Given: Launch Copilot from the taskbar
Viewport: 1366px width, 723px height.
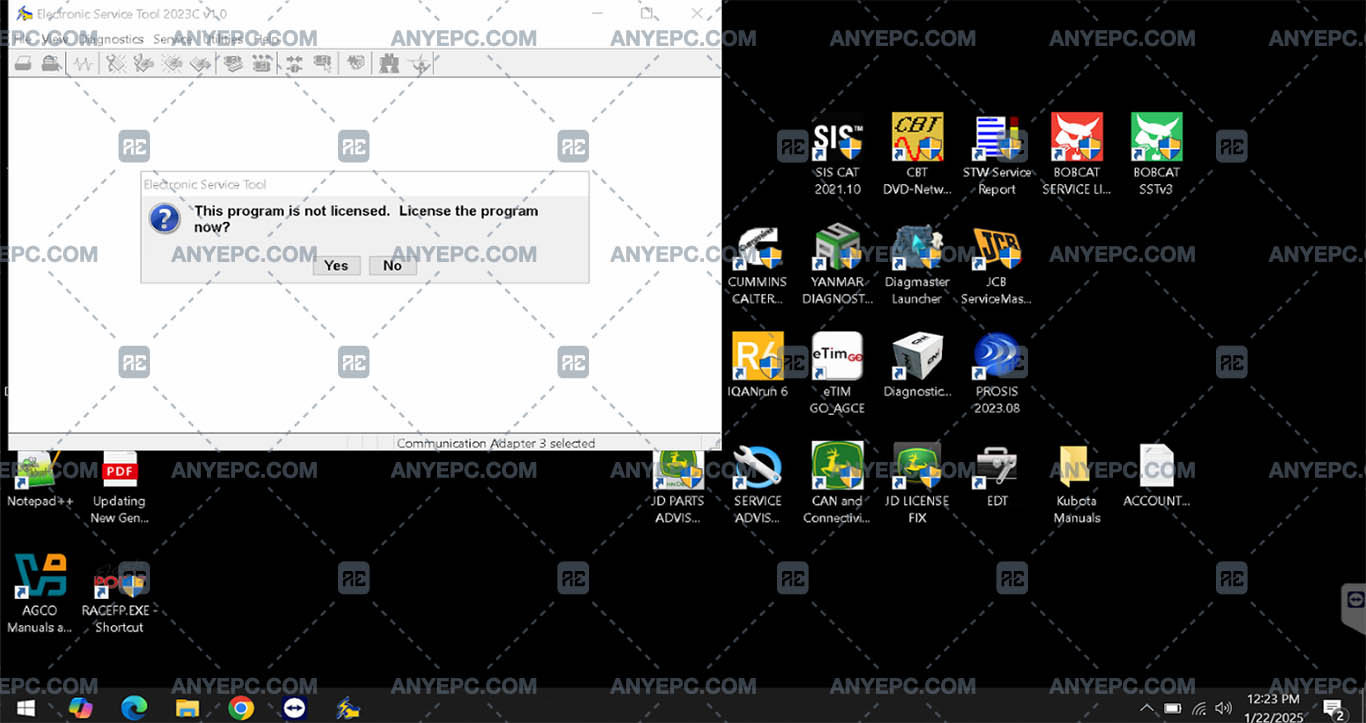Looking at the screenshot, I should tap(80, 708).
